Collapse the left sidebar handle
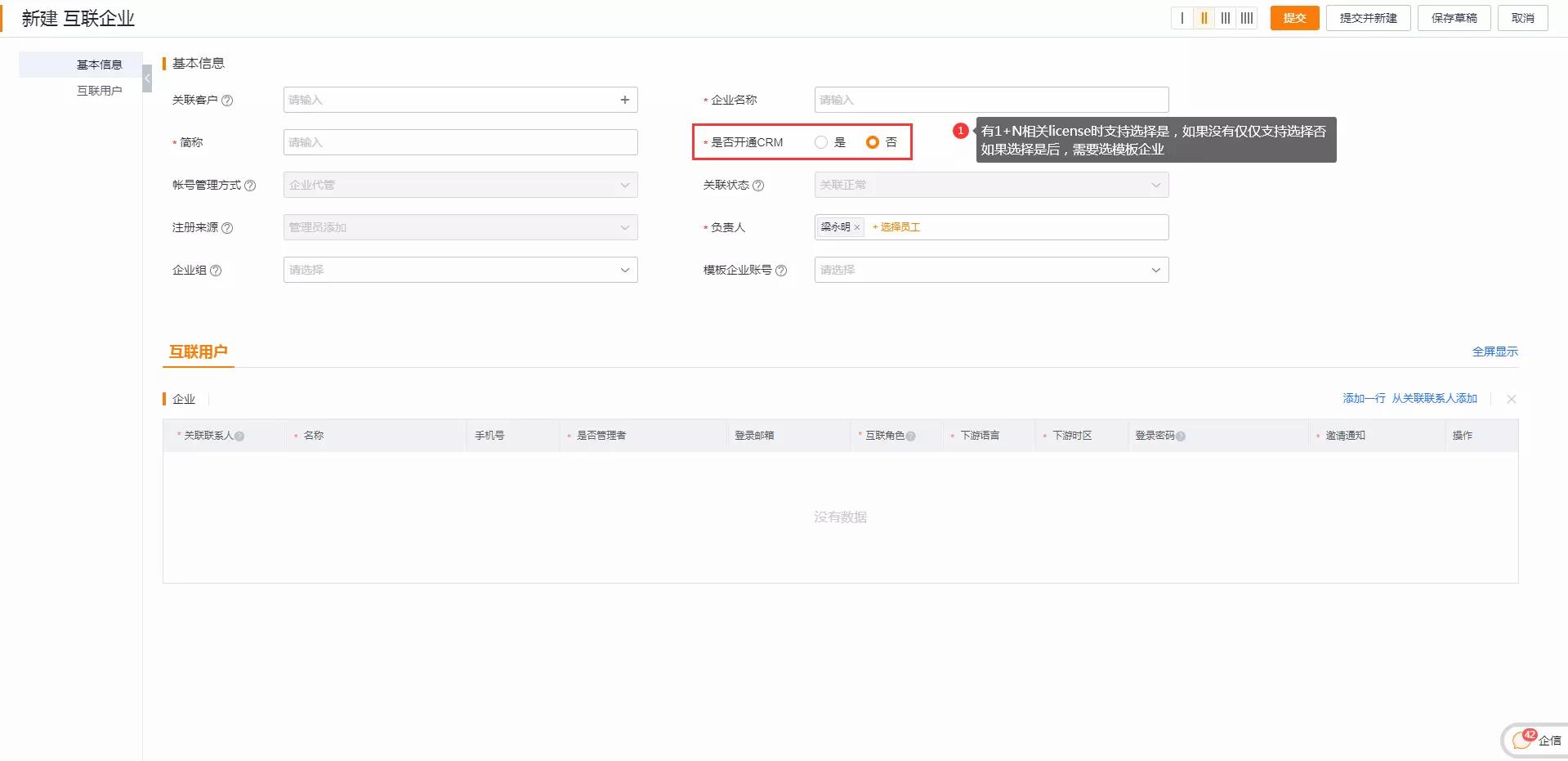 [147, 78]
